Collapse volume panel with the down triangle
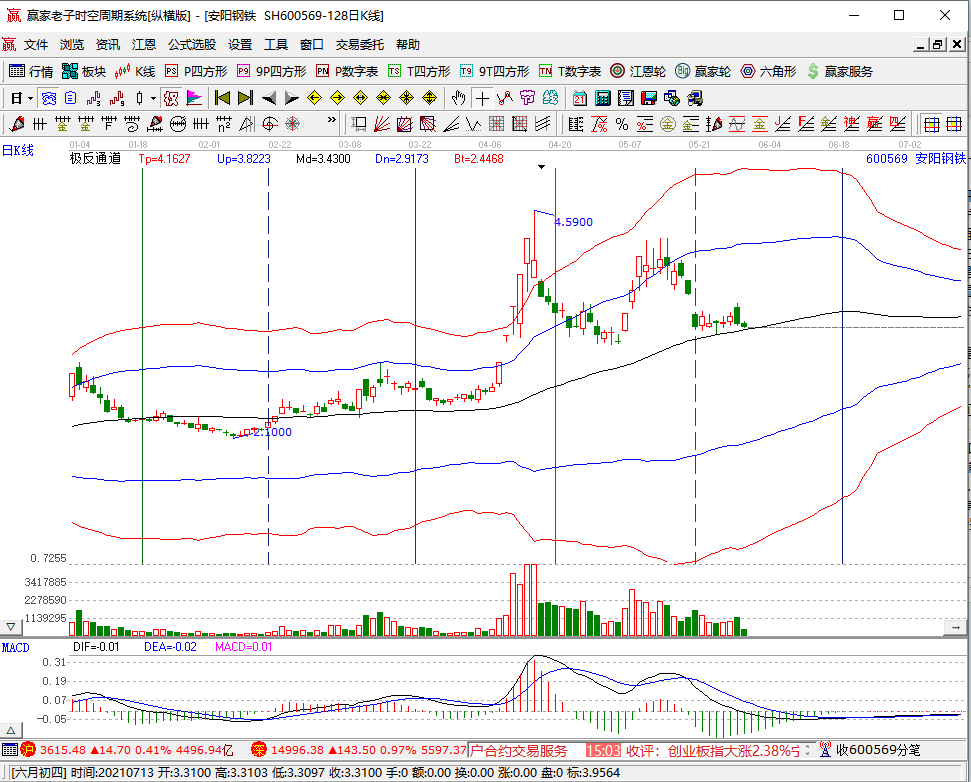This screenshot has width=971, height=782. coord(11,627)
